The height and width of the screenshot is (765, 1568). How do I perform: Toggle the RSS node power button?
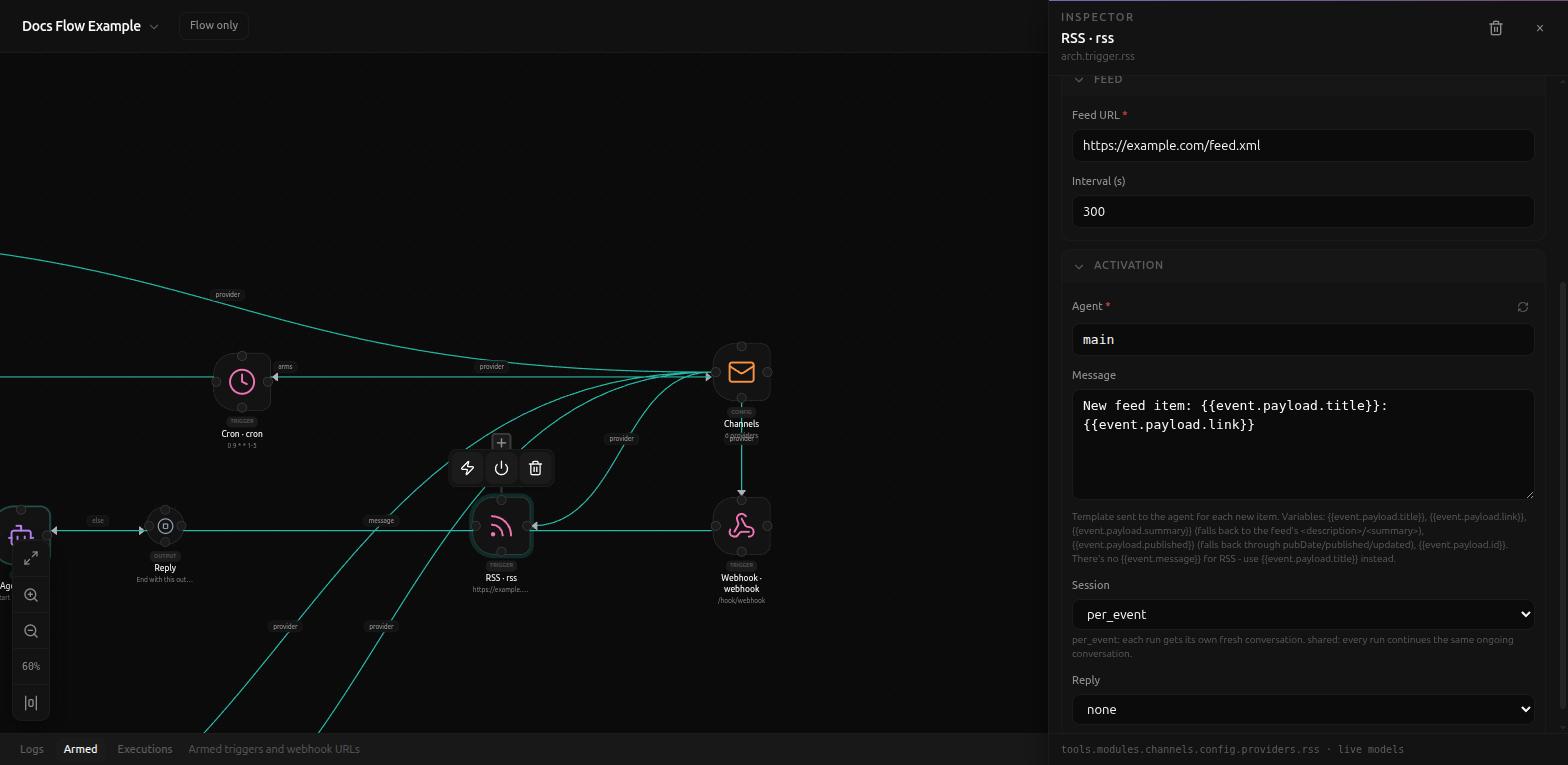(x=501, y=468)
